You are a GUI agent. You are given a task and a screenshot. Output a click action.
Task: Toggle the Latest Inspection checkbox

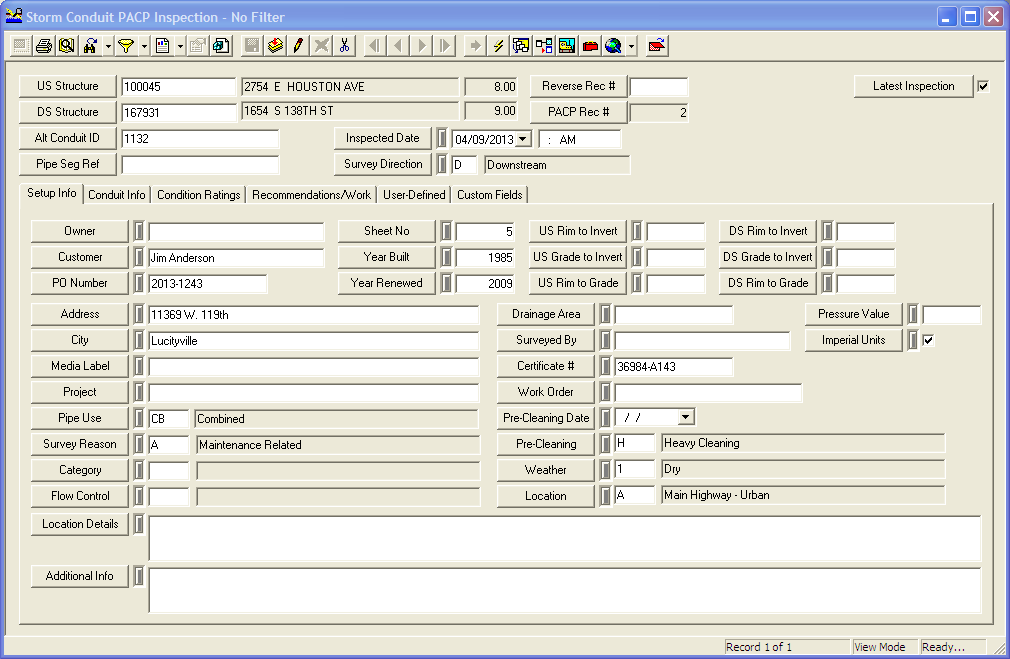pos(983,86)
